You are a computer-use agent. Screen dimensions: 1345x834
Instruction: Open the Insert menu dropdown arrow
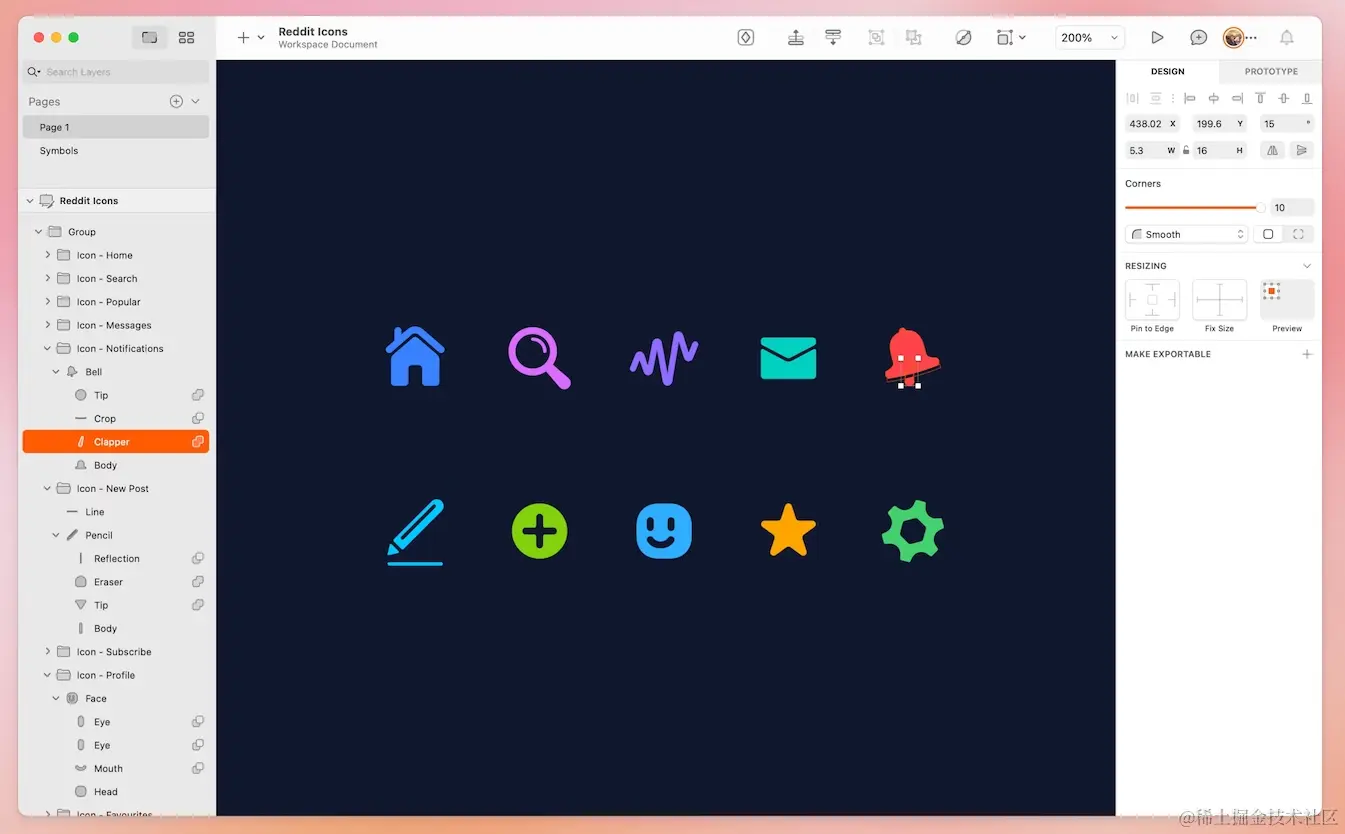pyautogui.click(x=261, y=38)
